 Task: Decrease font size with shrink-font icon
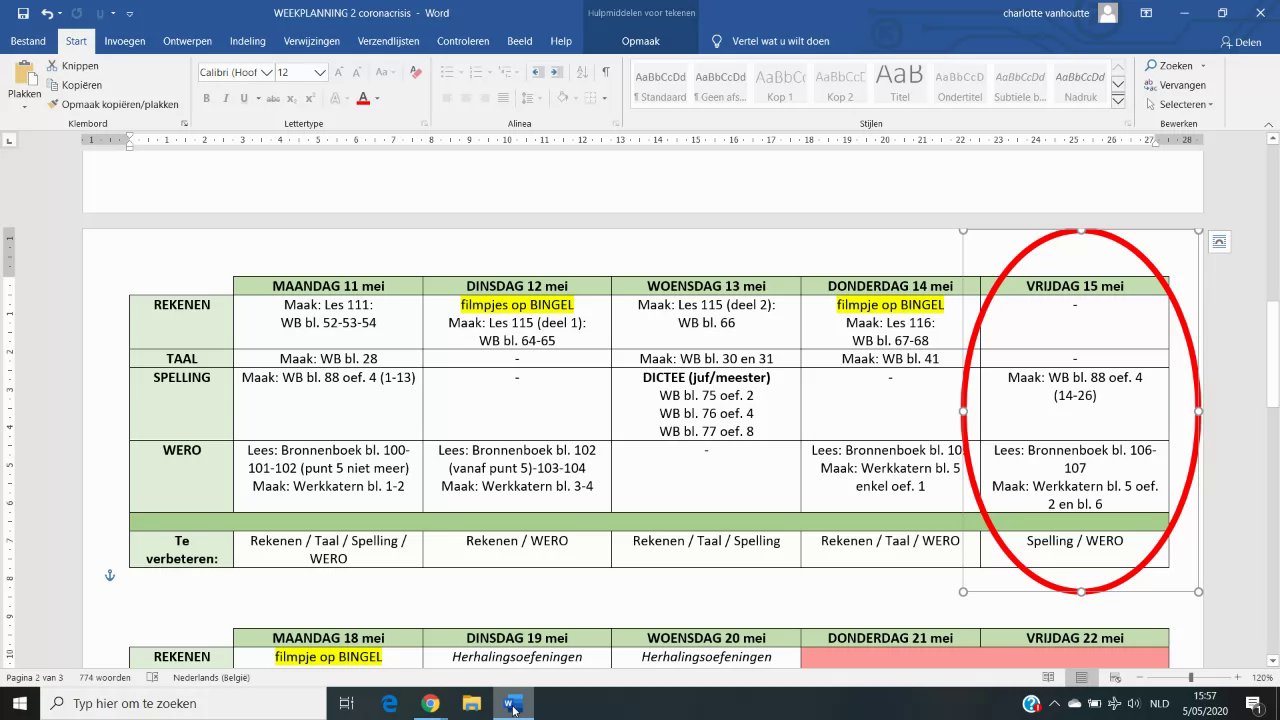(358, 72)
